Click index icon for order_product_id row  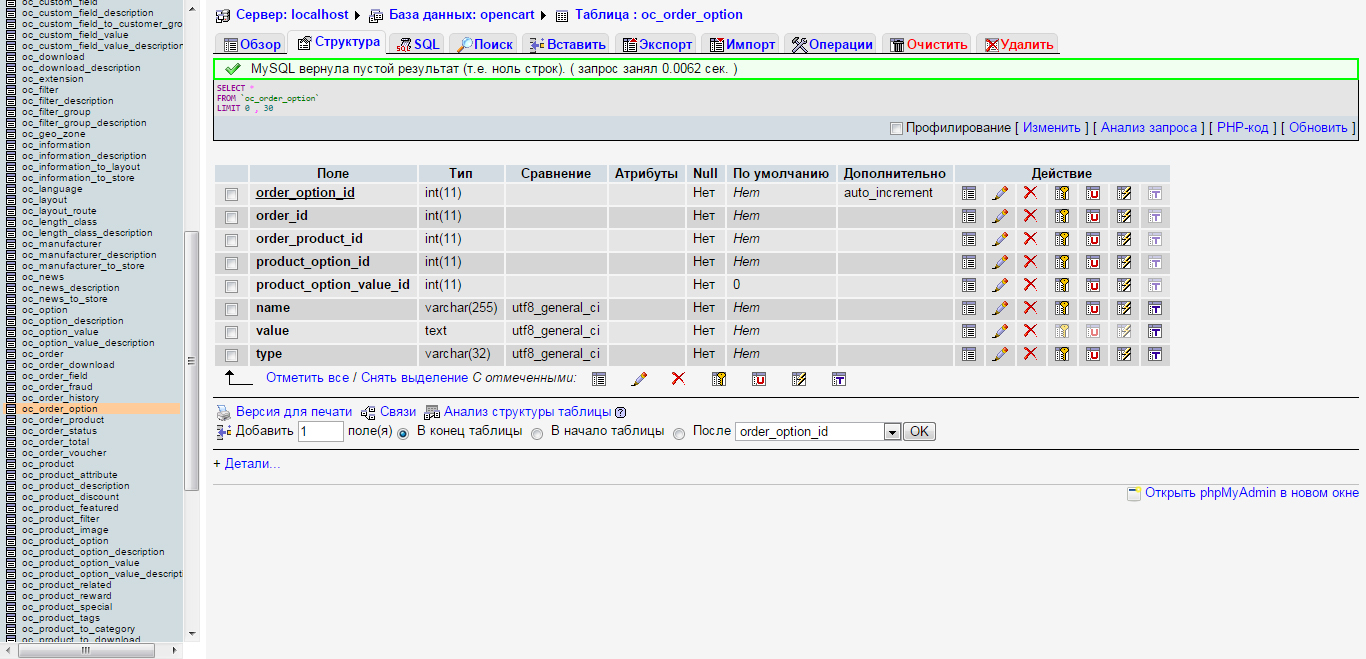pyautogui.click(x=1124, y=239)
